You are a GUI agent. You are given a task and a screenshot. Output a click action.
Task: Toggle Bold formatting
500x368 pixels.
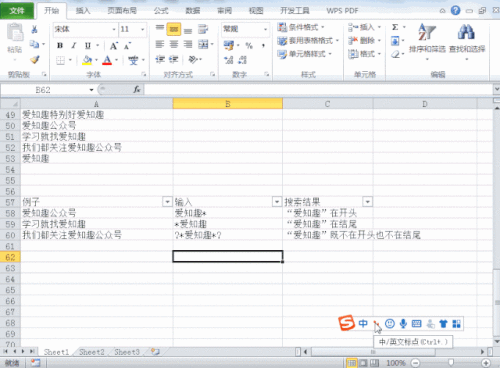point(60,45)
